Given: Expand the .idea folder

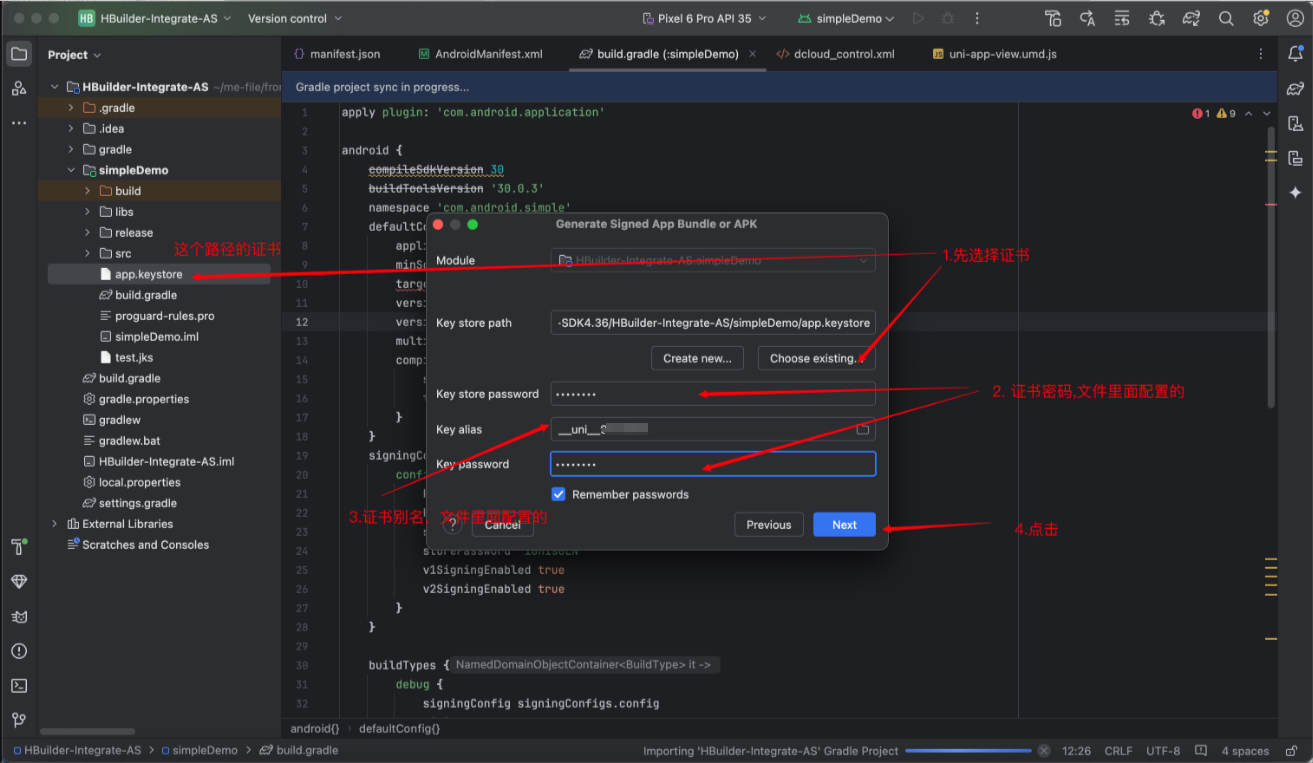Looking at the screenshot, I should pyautogui.click(x=71, y=128).
